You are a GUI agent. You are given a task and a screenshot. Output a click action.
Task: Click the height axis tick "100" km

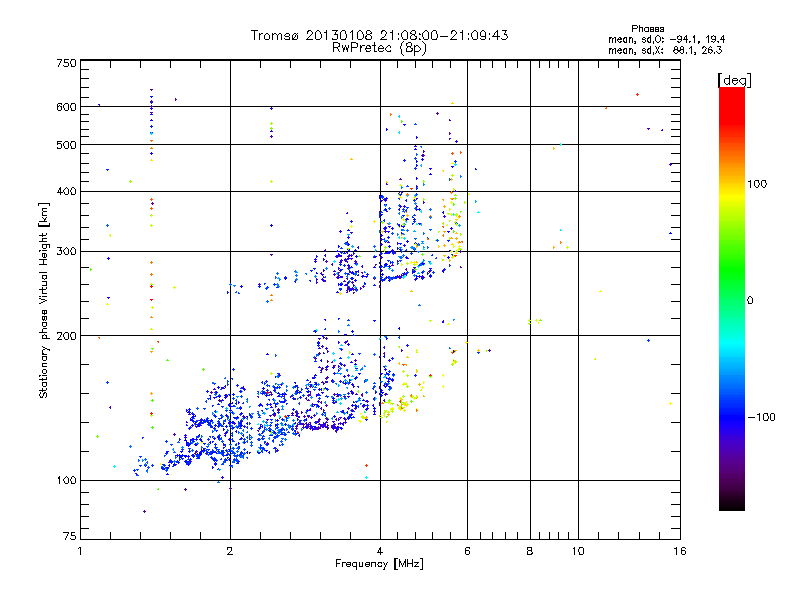66,481
